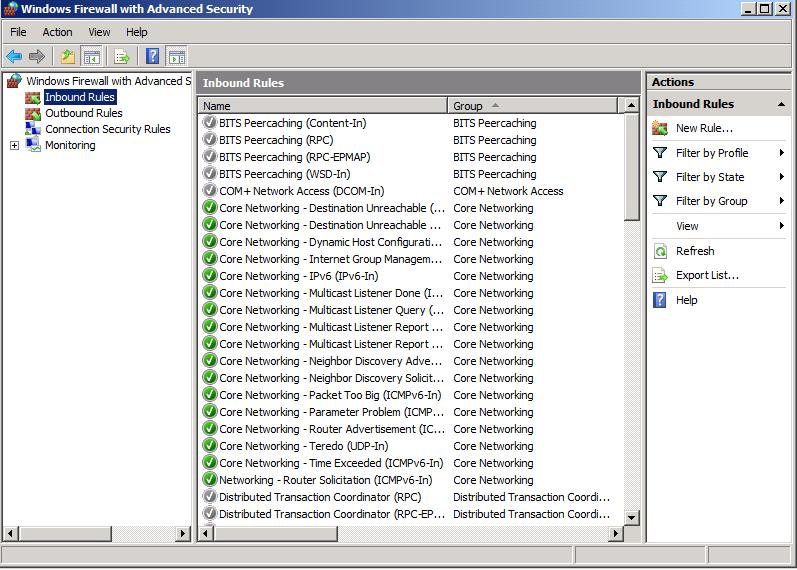The image size is (797, 570).
Task: Click tree pane scroll right arrow
Action: pos(183,533)
